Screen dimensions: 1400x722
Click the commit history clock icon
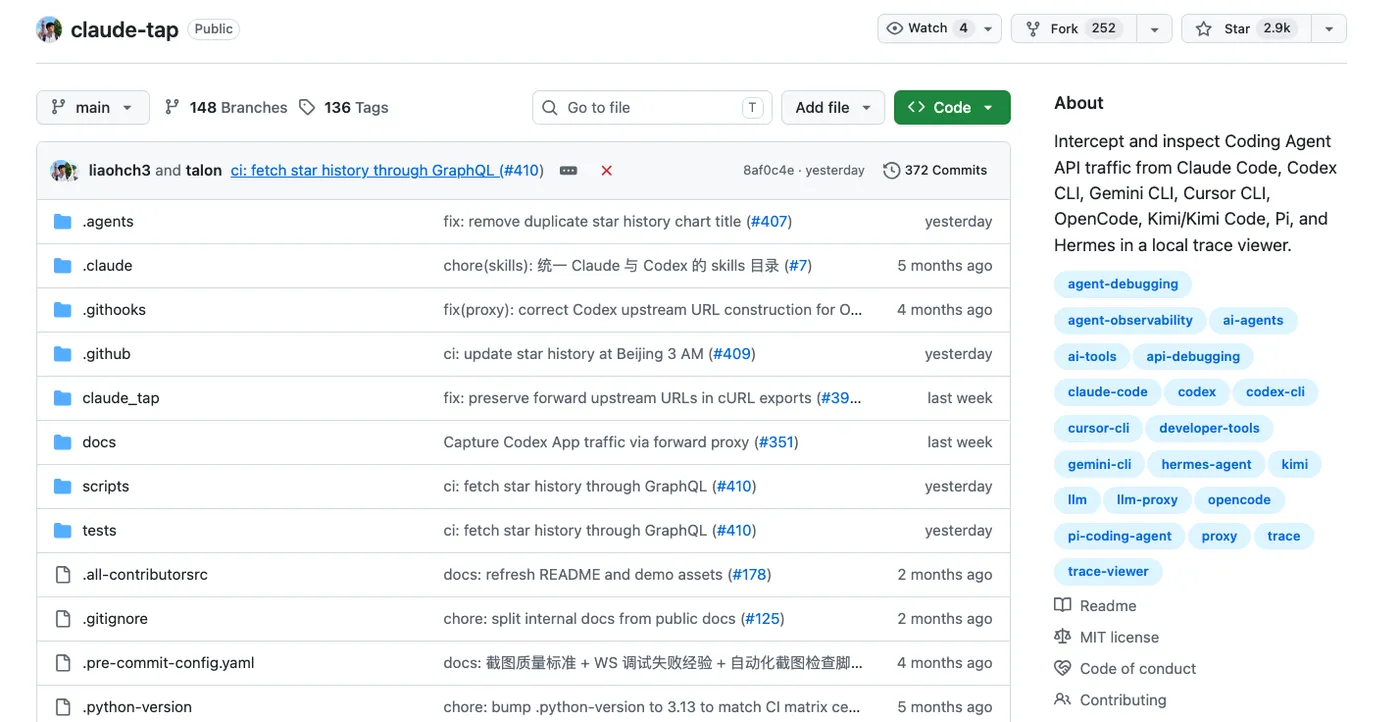tap(891, 170)
